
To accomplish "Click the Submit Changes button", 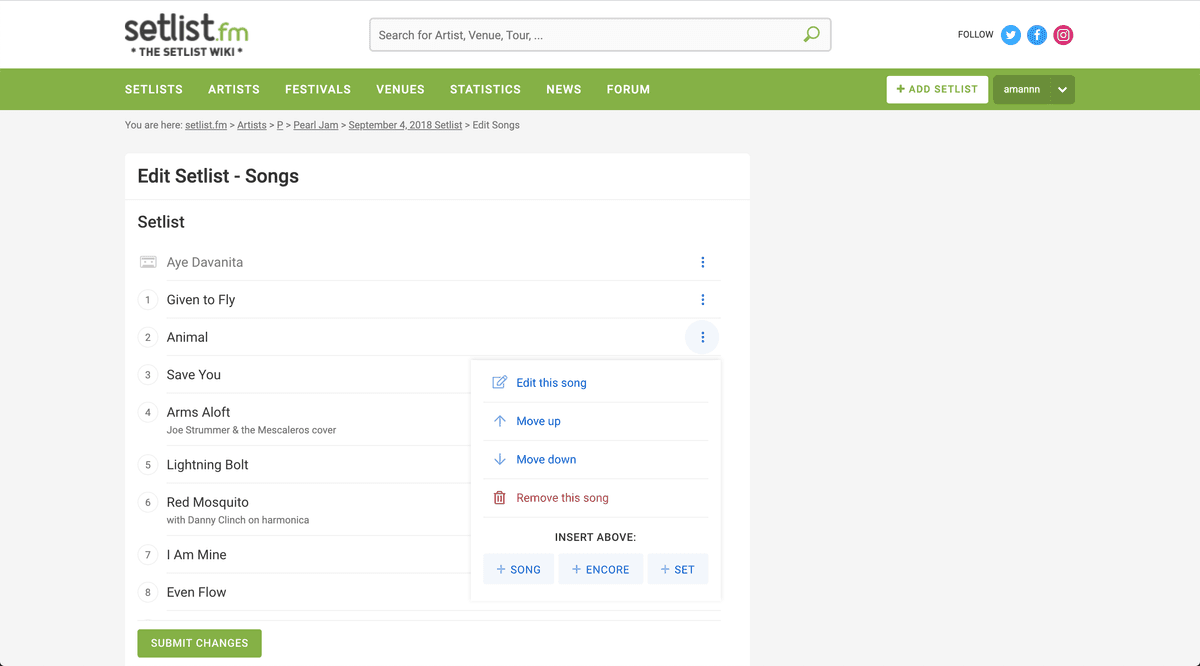I will coord(199,643).
